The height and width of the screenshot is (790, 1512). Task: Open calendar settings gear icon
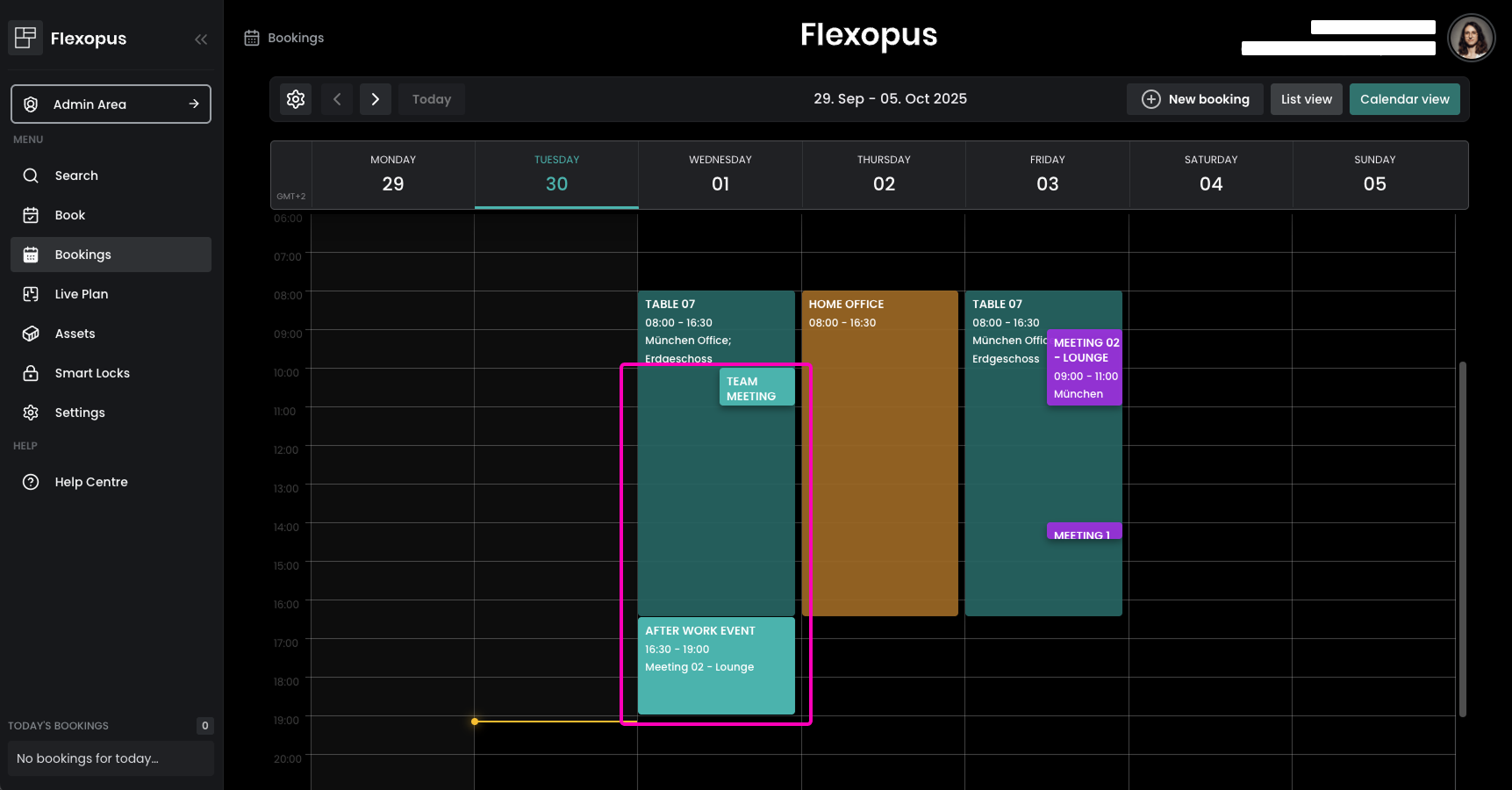click(x=296, y=99)
